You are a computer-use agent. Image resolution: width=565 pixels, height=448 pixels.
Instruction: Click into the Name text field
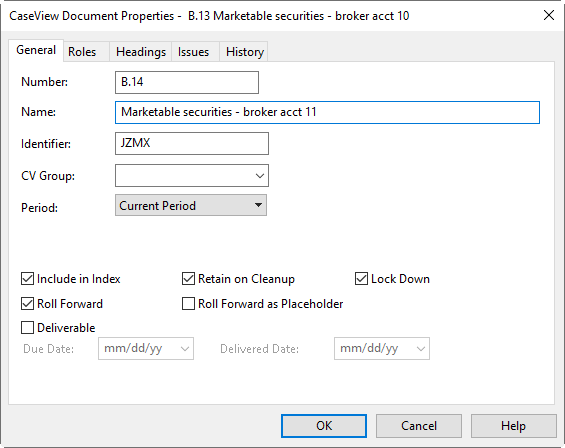pos(327,112)
